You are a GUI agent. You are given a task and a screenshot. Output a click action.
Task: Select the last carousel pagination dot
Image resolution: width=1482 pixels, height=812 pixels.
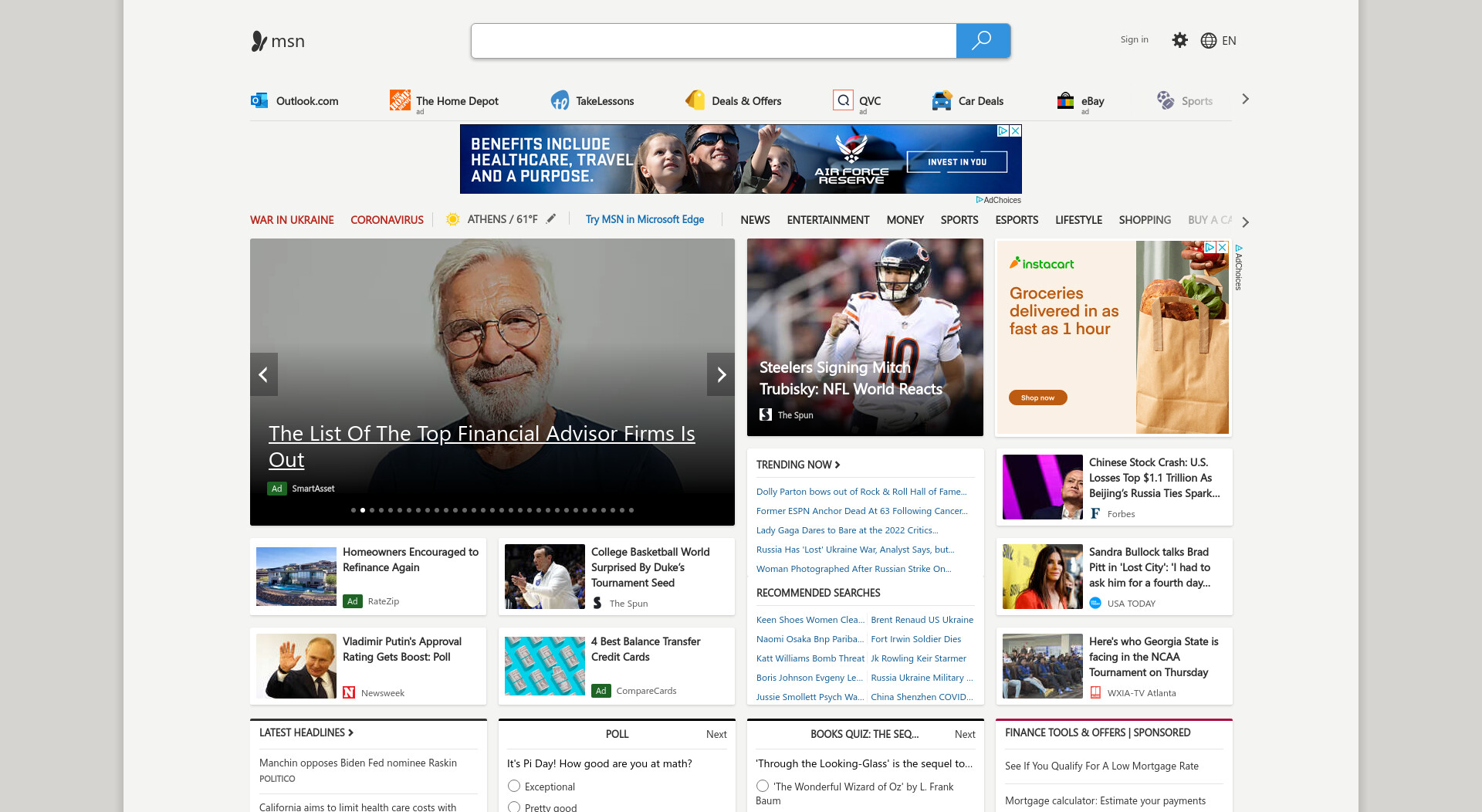(x=631, y=510)
